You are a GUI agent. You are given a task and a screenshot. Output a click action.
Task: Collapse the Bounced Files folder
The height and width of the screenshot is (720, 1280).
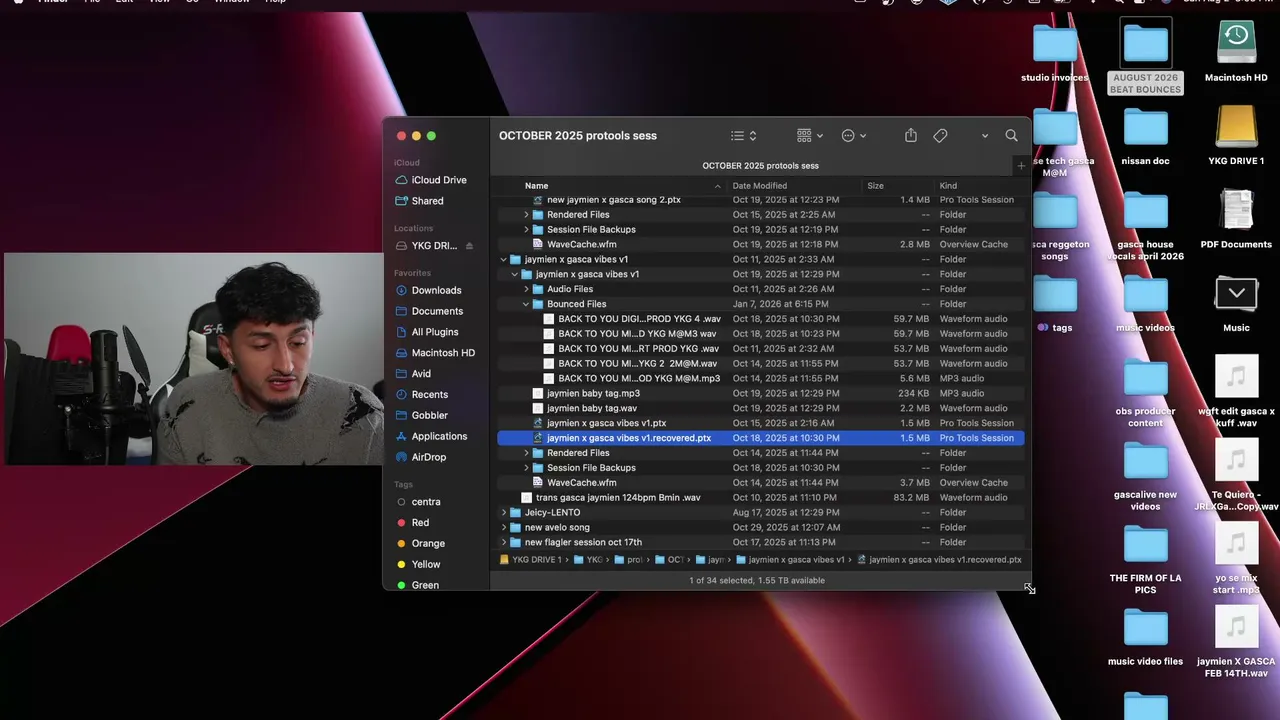click(x=526, y=304)
